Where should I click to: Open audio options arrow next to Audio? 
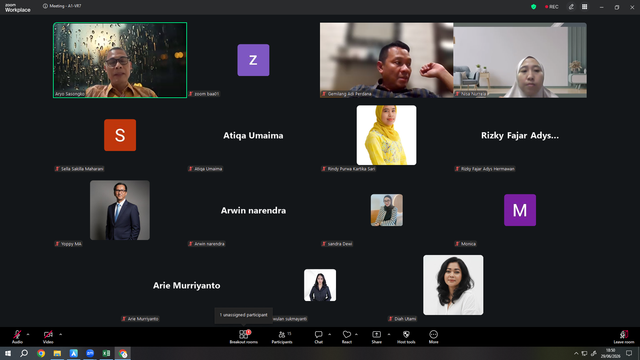click(x=28, y=334)
